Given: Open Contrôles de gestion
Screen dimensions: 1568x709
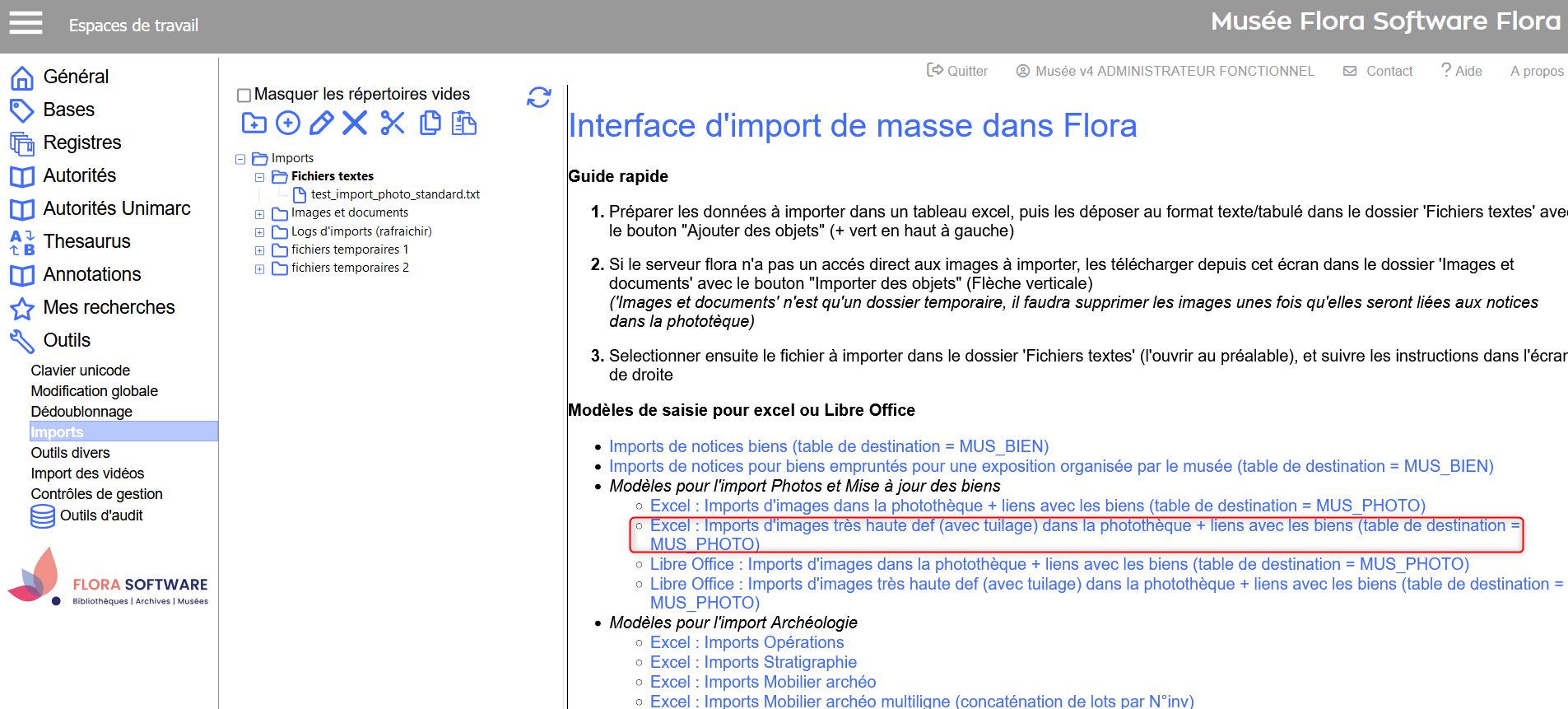Looking at the screenshot, I should point(97,494).
